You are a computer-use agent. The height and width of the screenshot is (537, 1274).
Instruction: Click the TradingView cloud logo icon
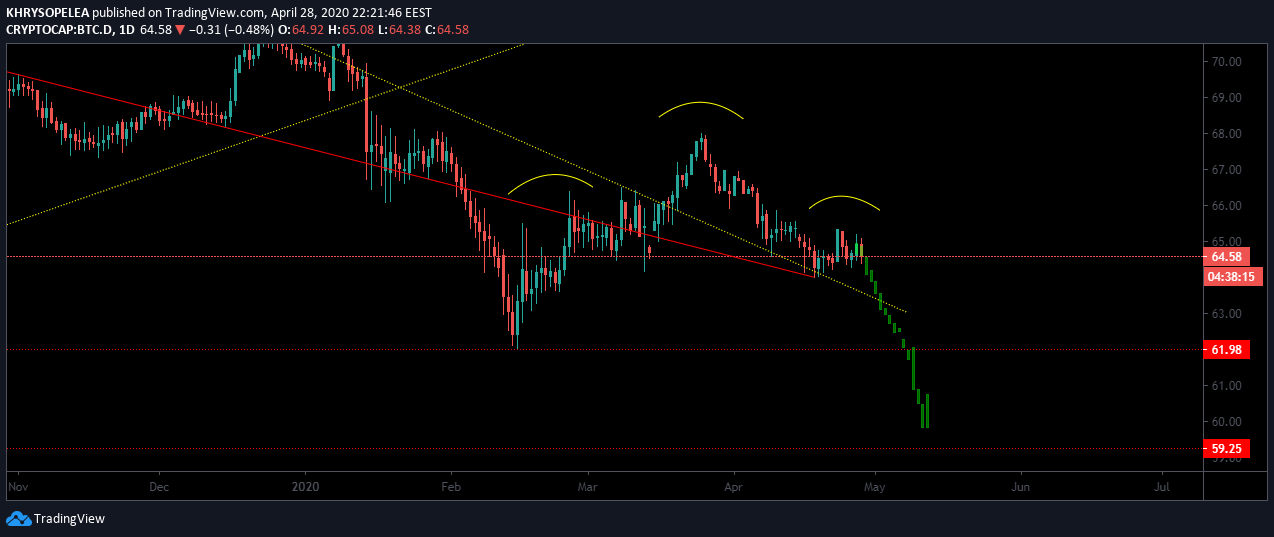point(18,519)
